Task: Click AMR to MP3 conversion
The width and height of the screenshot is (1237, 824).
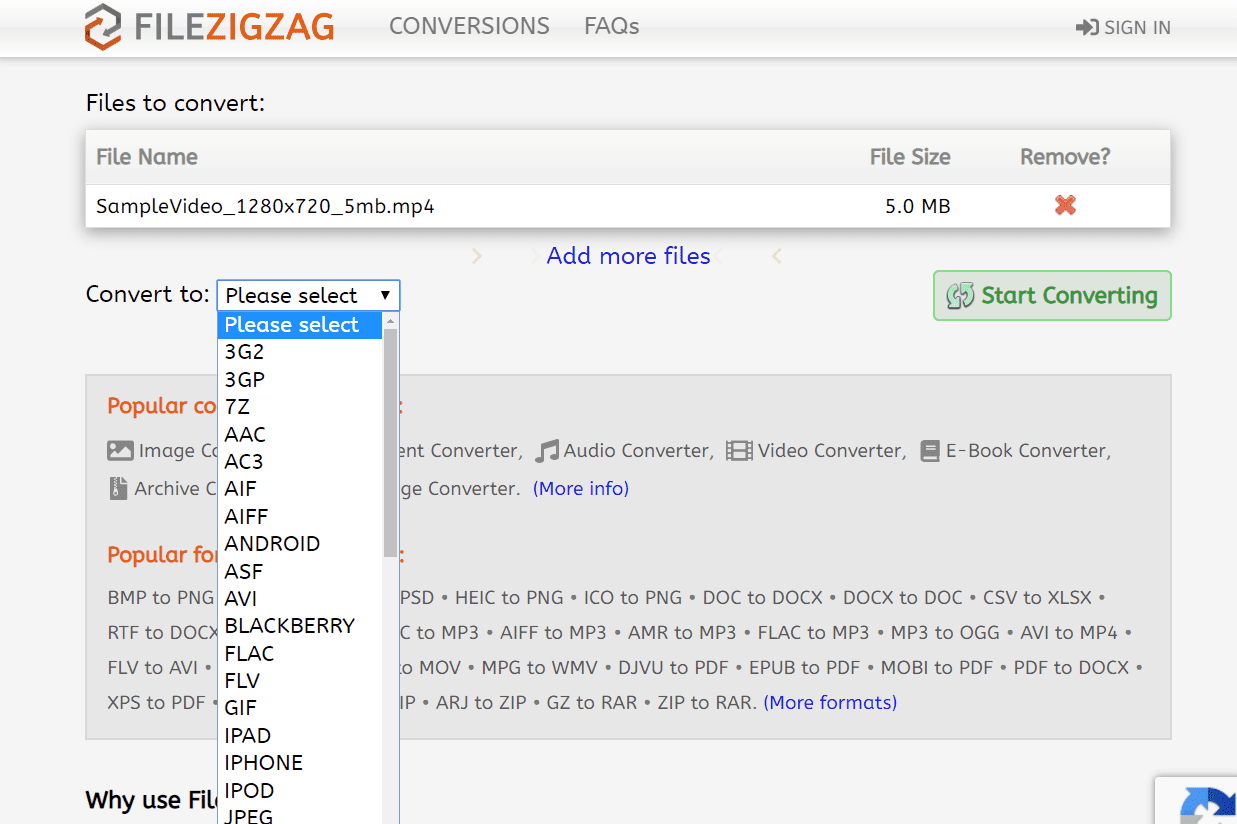Action: point(682,633)
